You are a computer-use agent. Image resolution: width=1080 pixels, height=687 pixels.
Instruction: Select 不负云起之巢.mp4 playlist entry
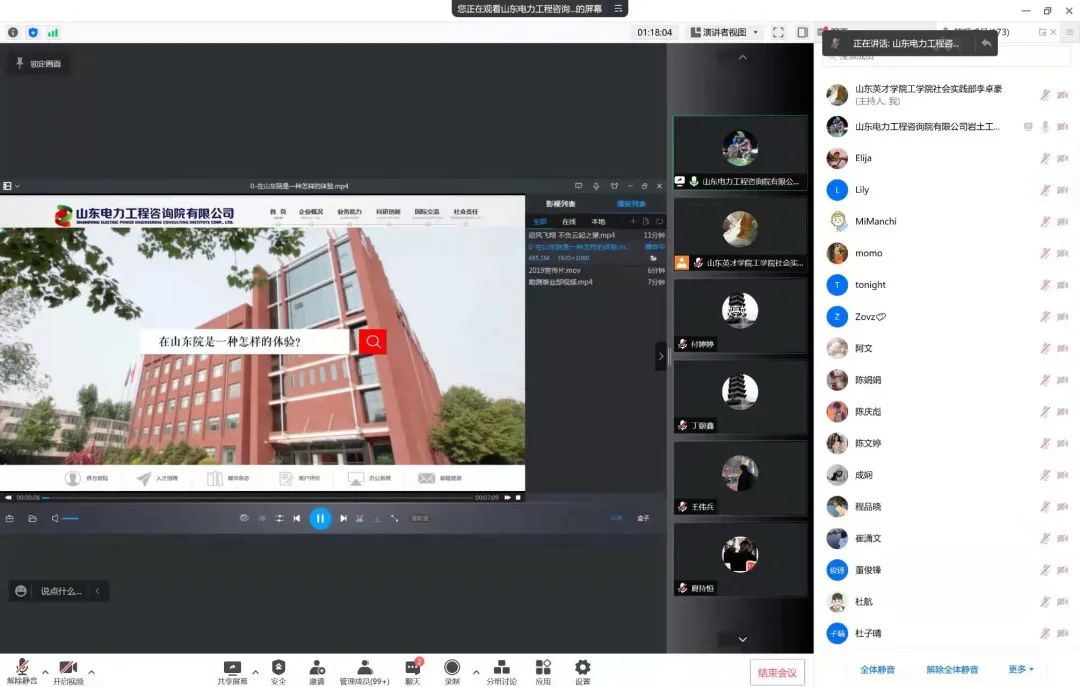coord(596,235)
